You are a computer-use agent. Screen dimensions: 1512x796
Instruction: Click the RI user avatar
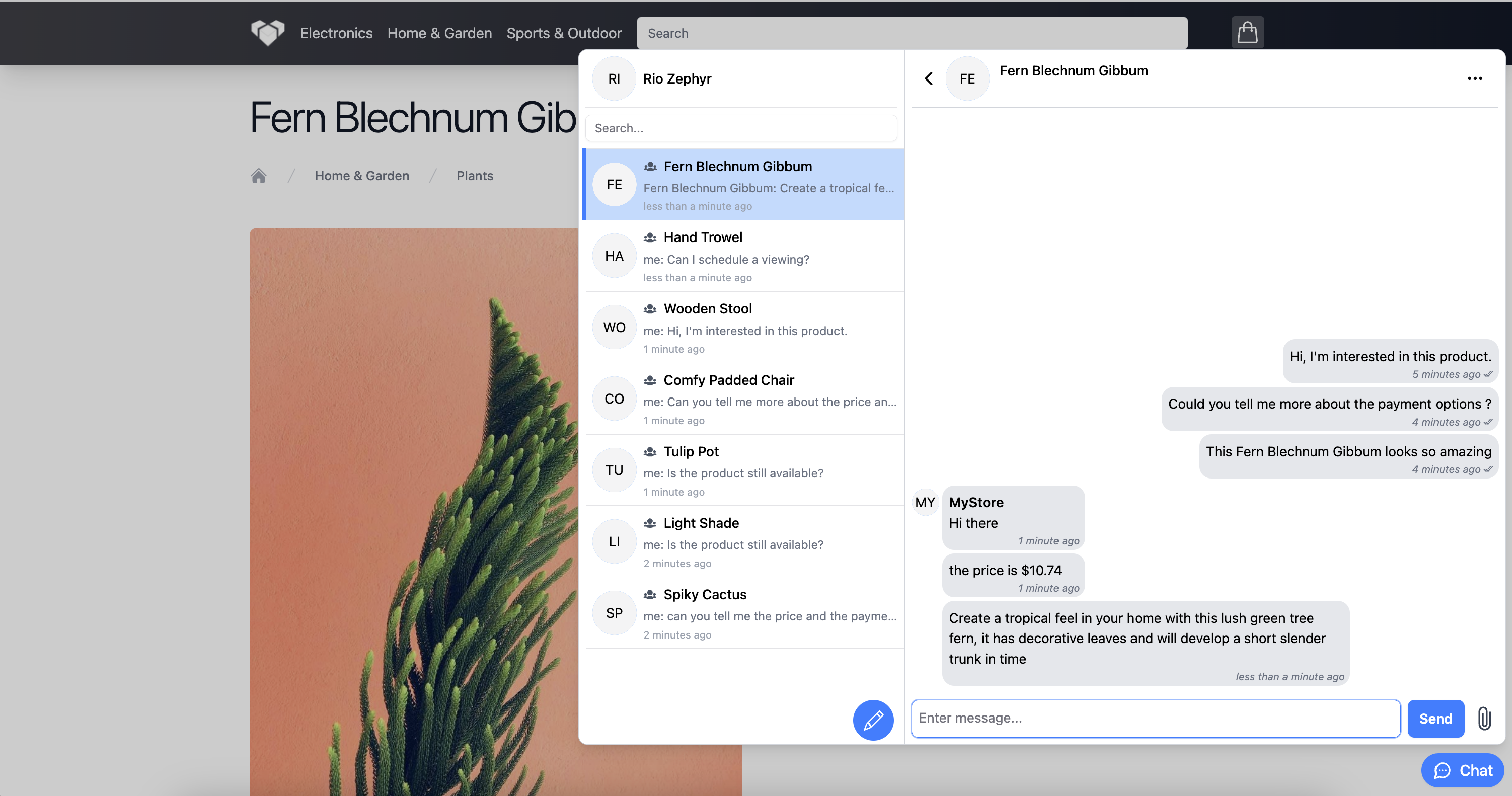pos(614,78)
